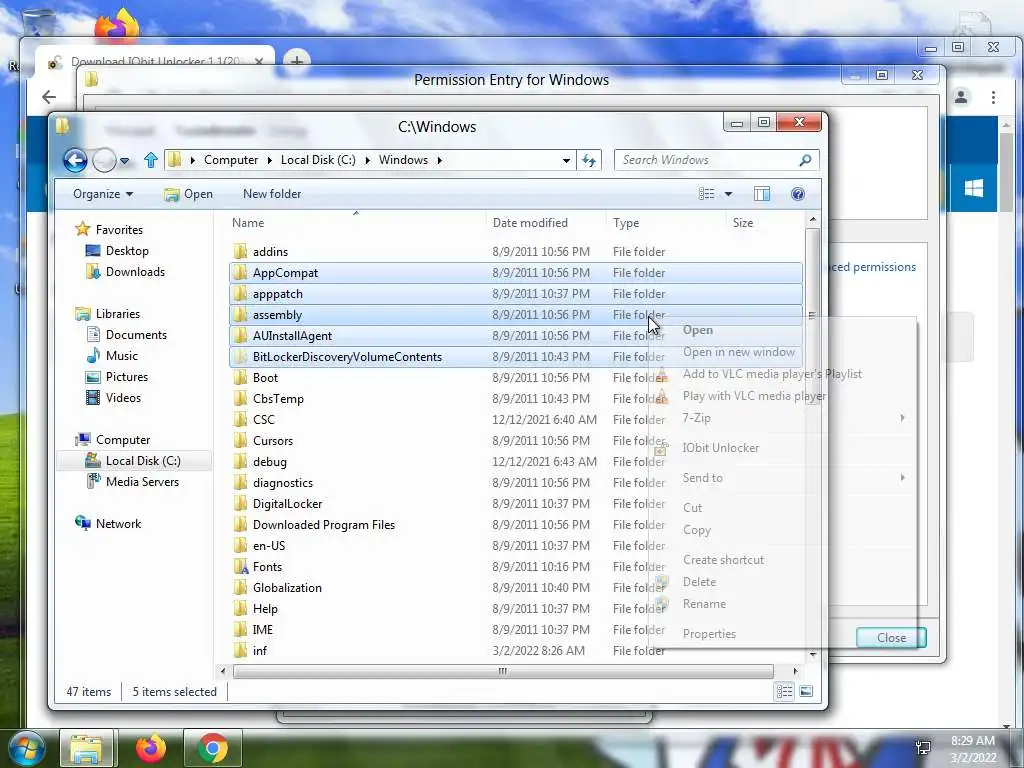Refresh the C:\Windows address bar
Viewport: 1024px width, 768px height.
click(589, 160)
